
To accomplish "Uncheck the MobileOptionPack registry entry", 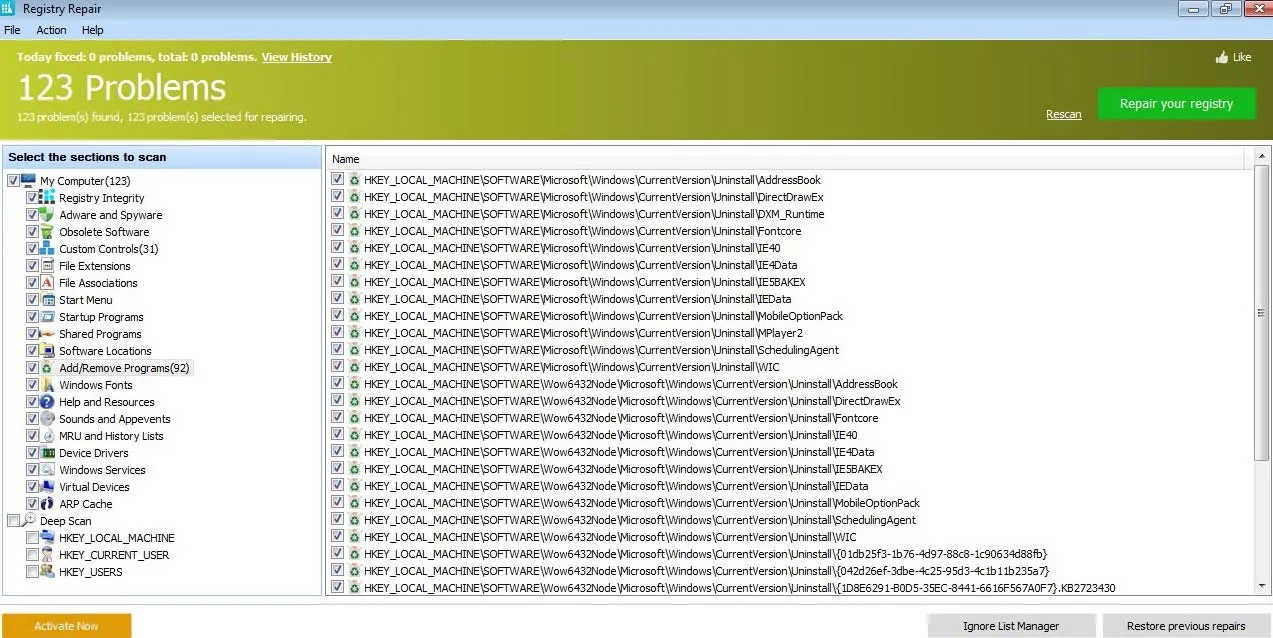I will coord(337,315).
